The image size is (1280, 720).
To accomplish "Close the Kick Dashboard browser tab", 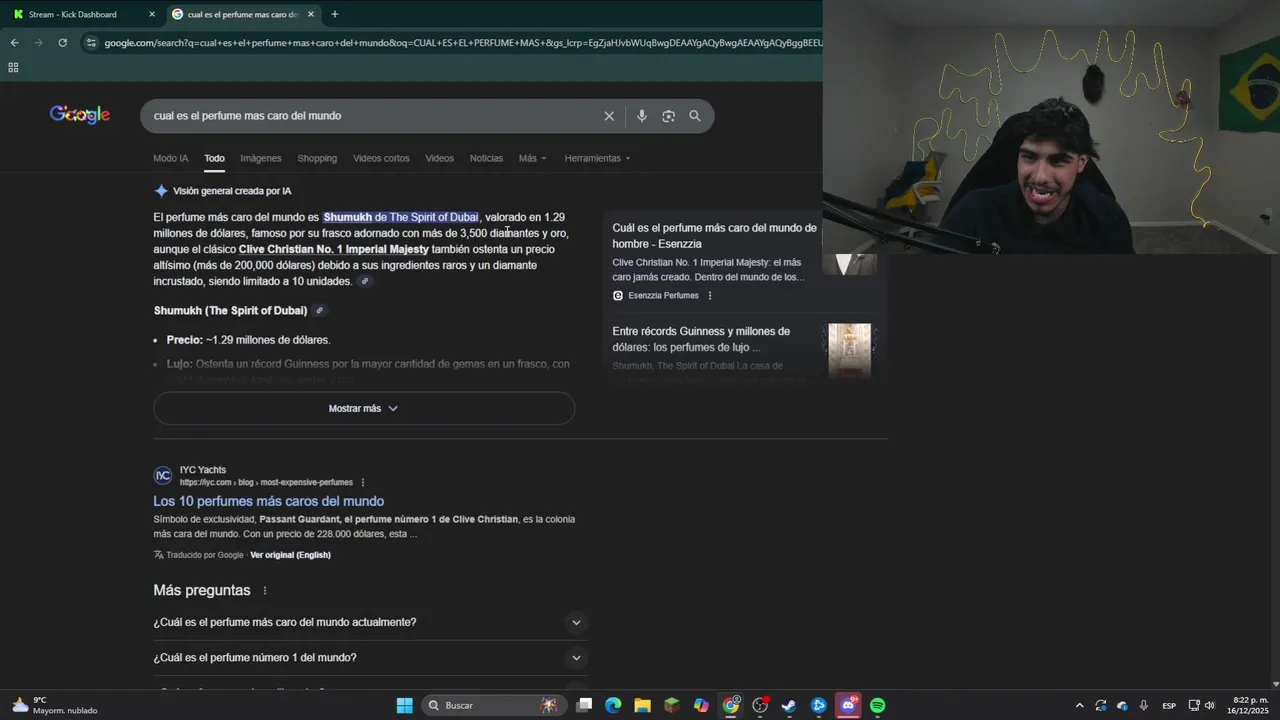I will (152, 14).
